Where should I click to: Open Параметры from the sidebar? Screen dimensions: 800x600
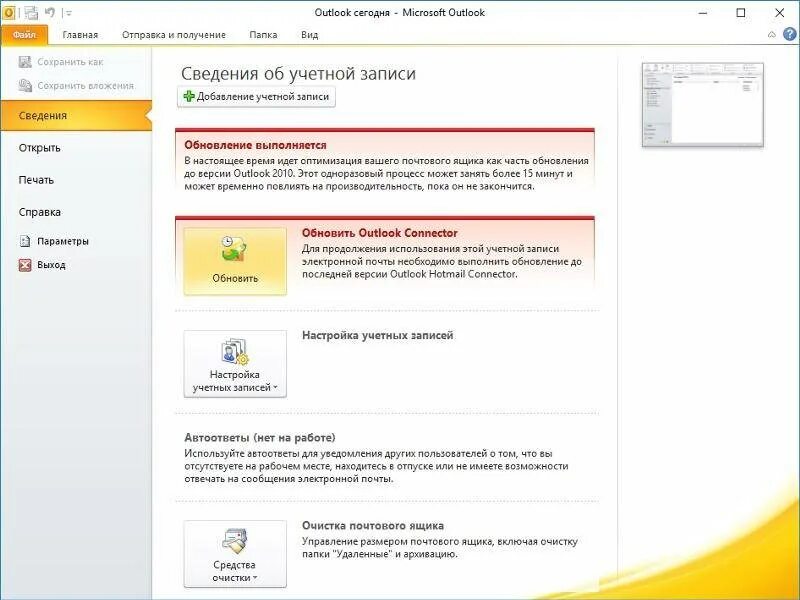coord(54,241)
